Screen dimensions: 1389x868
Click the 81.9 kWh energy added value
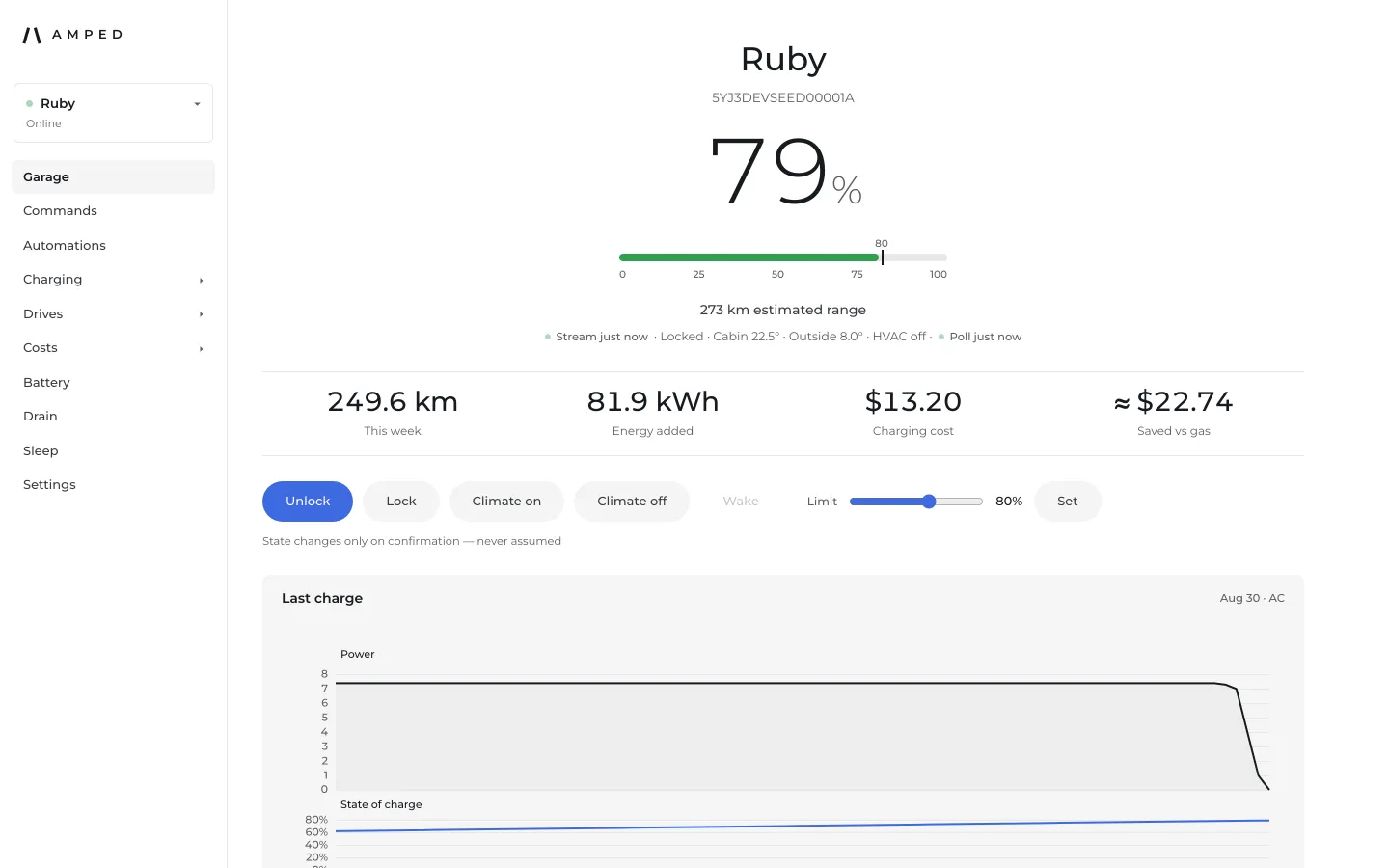(653, 401)
